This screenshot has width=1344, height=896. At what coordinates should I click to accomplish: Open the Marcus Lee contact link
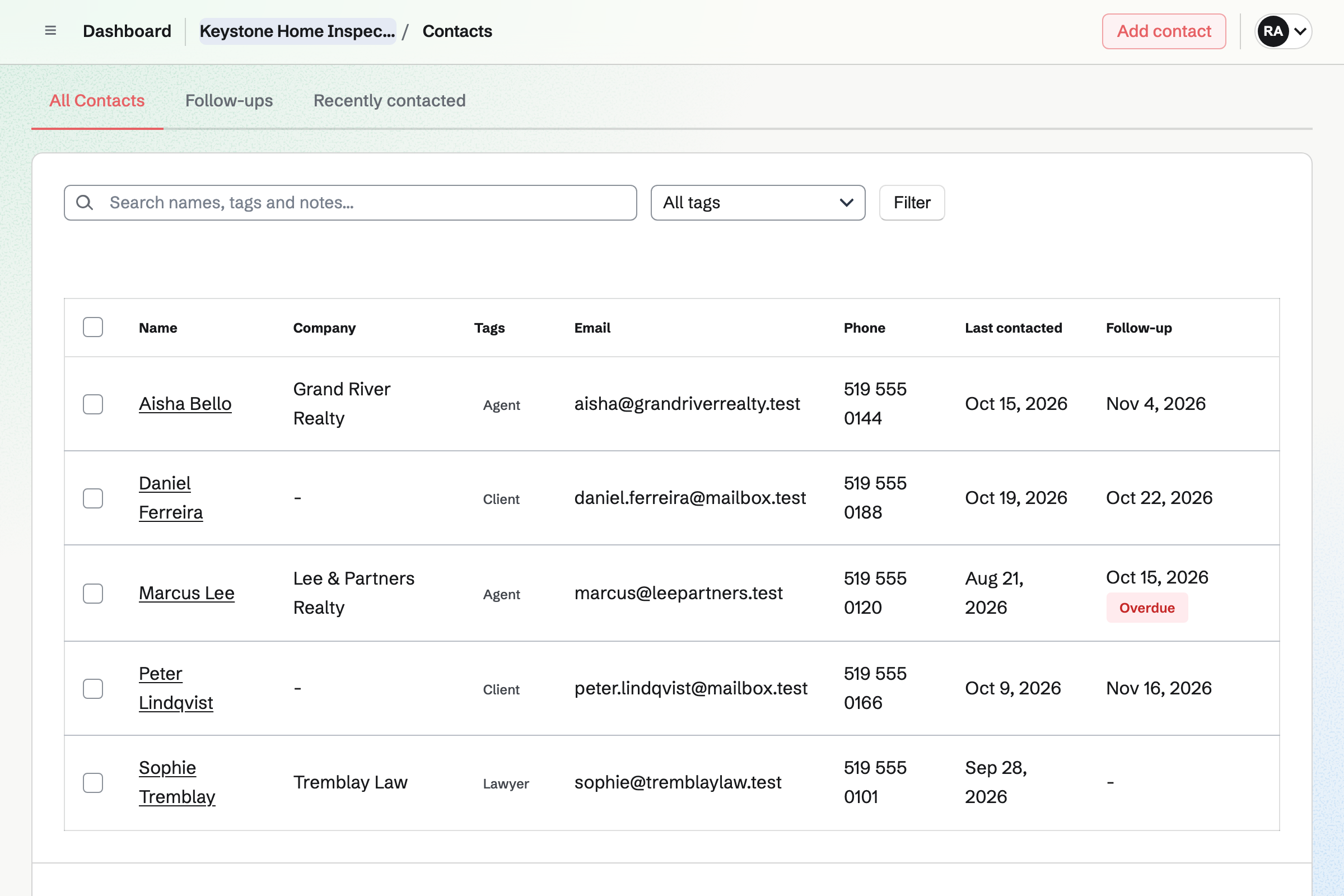187,593
